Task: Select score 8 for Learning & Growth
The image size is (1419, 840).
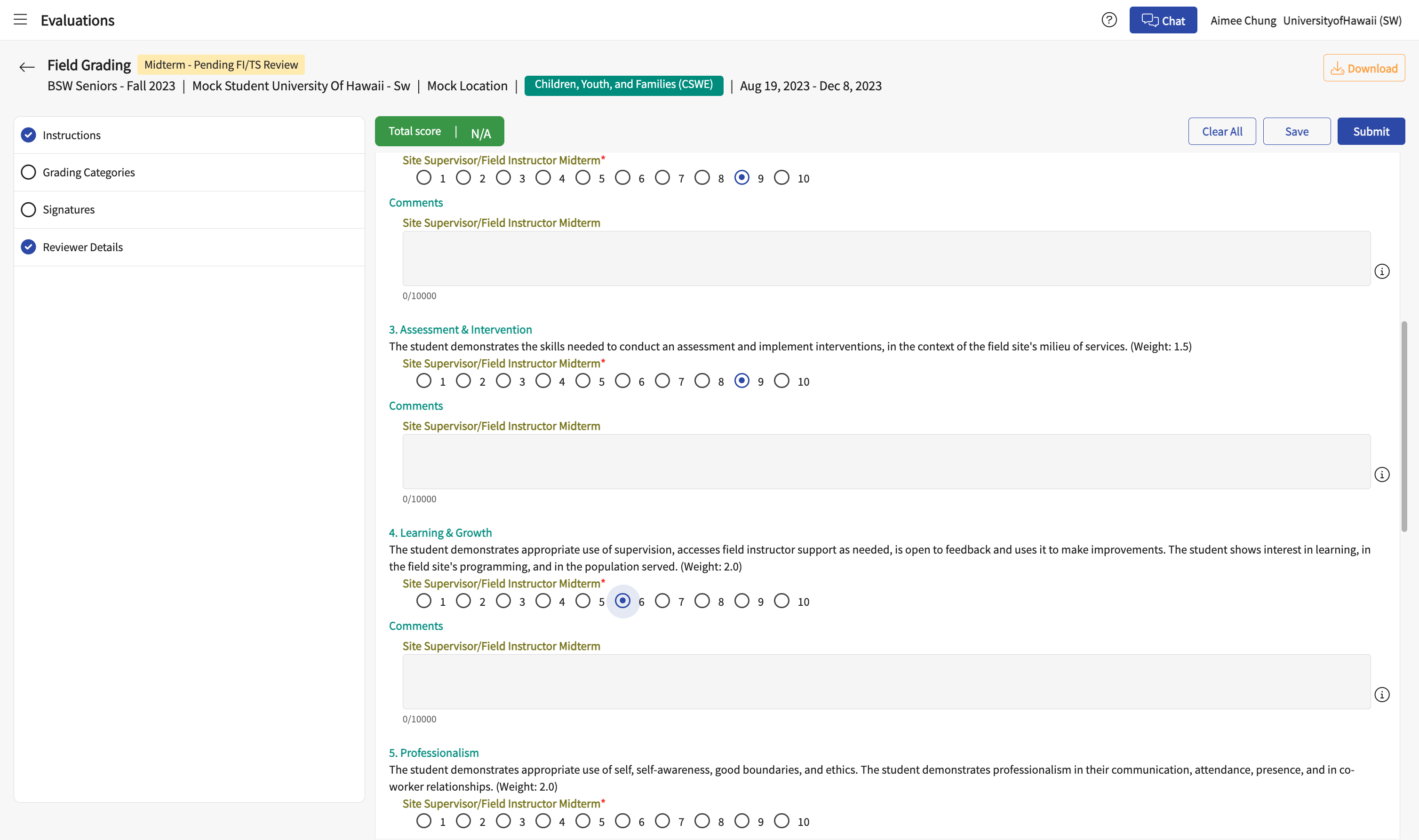Action: [702, 601]
